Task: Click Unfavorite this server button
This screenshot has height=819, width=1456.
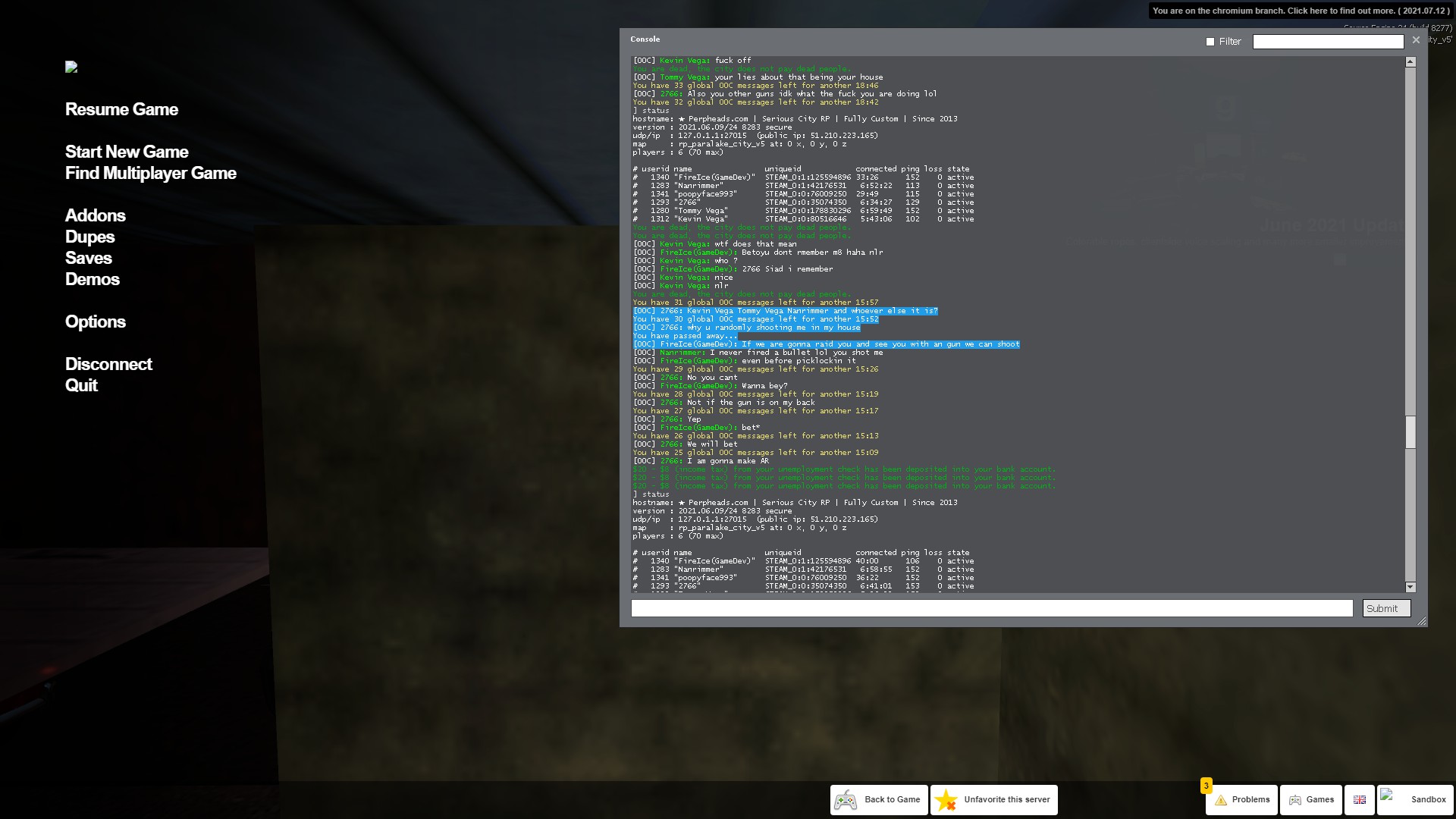Action: click(x=994, y=800)
